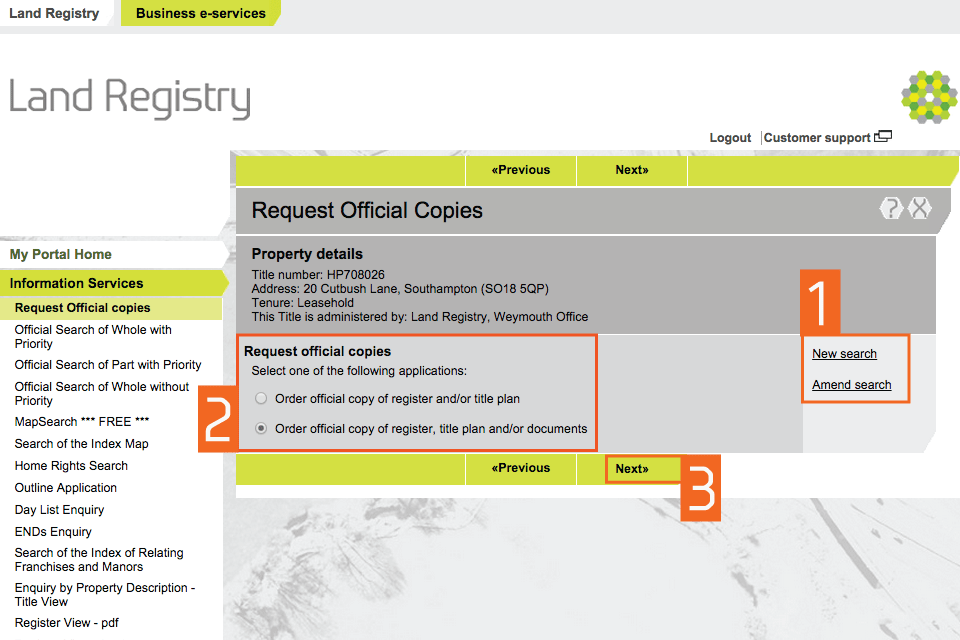Open MapSearch FREE from sidebar
The width and height of the screenshot is (960, 640).
82,422
